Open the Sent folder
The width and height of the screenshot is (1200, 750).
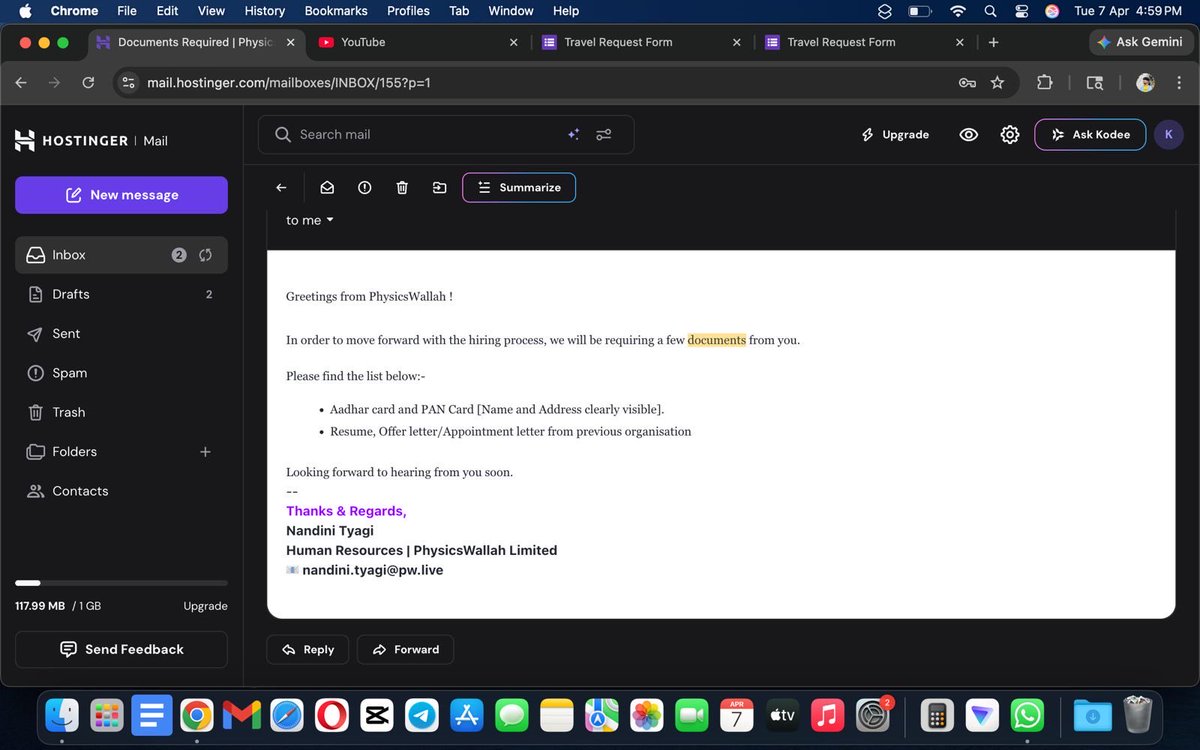pos(121,333)
